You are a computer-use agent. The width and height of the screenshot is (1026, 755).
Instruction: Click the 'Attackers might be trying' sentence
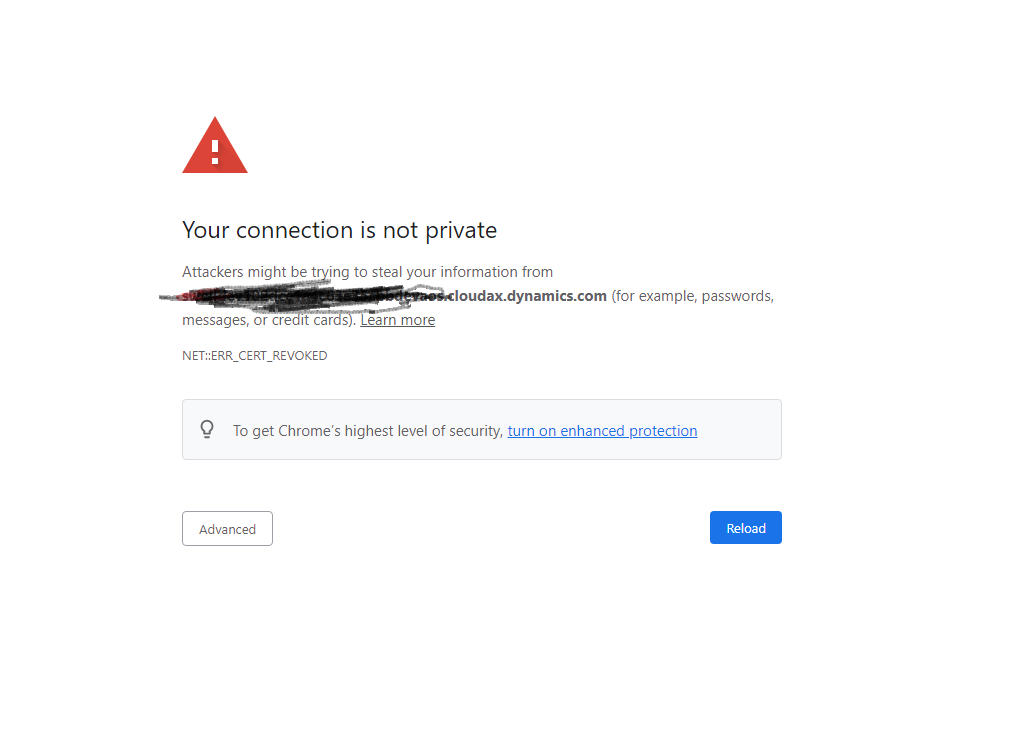(367, 272)
